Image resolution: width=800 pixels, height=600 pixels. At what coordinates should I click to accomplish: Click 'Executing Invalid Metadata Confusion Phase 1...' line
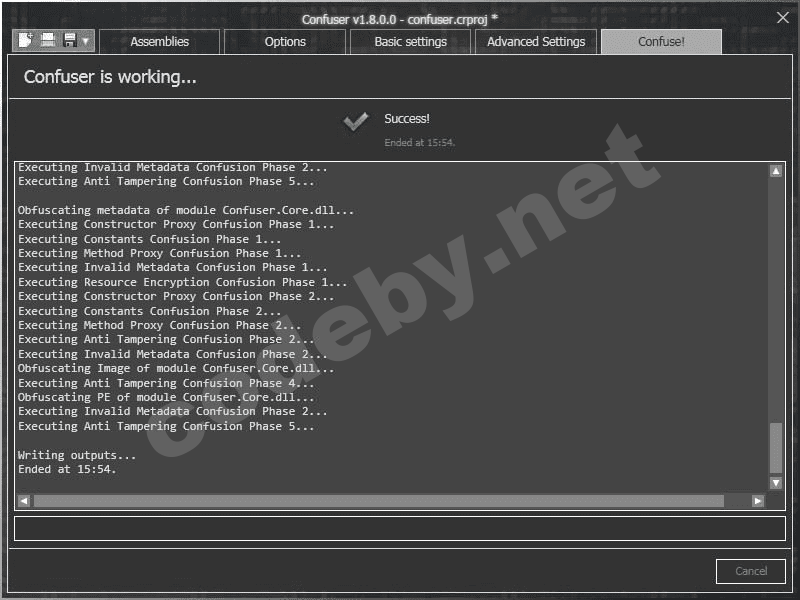pos(172,267)
